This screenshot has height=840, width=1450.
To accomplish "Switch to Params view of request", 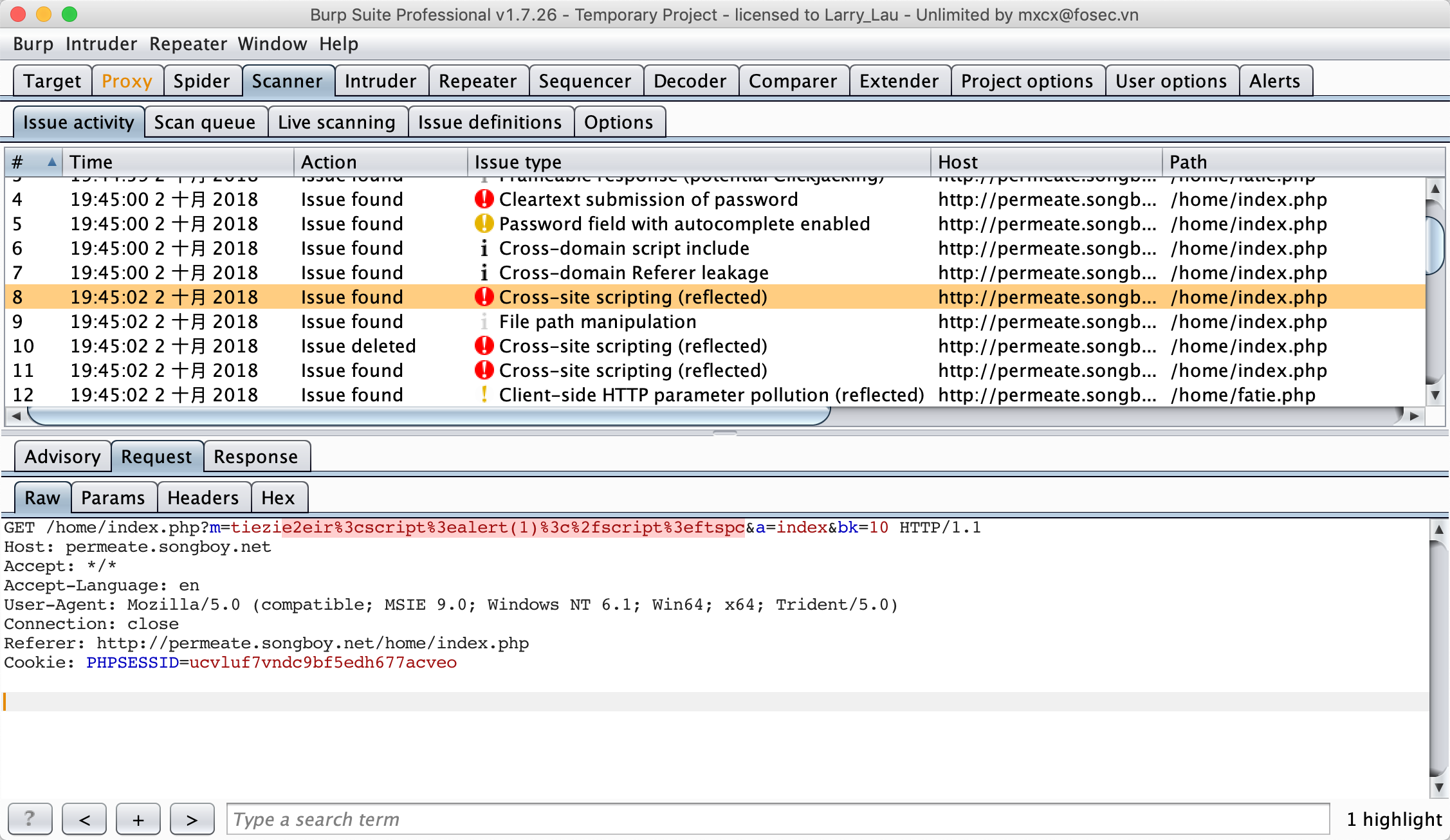I will 113,498.
